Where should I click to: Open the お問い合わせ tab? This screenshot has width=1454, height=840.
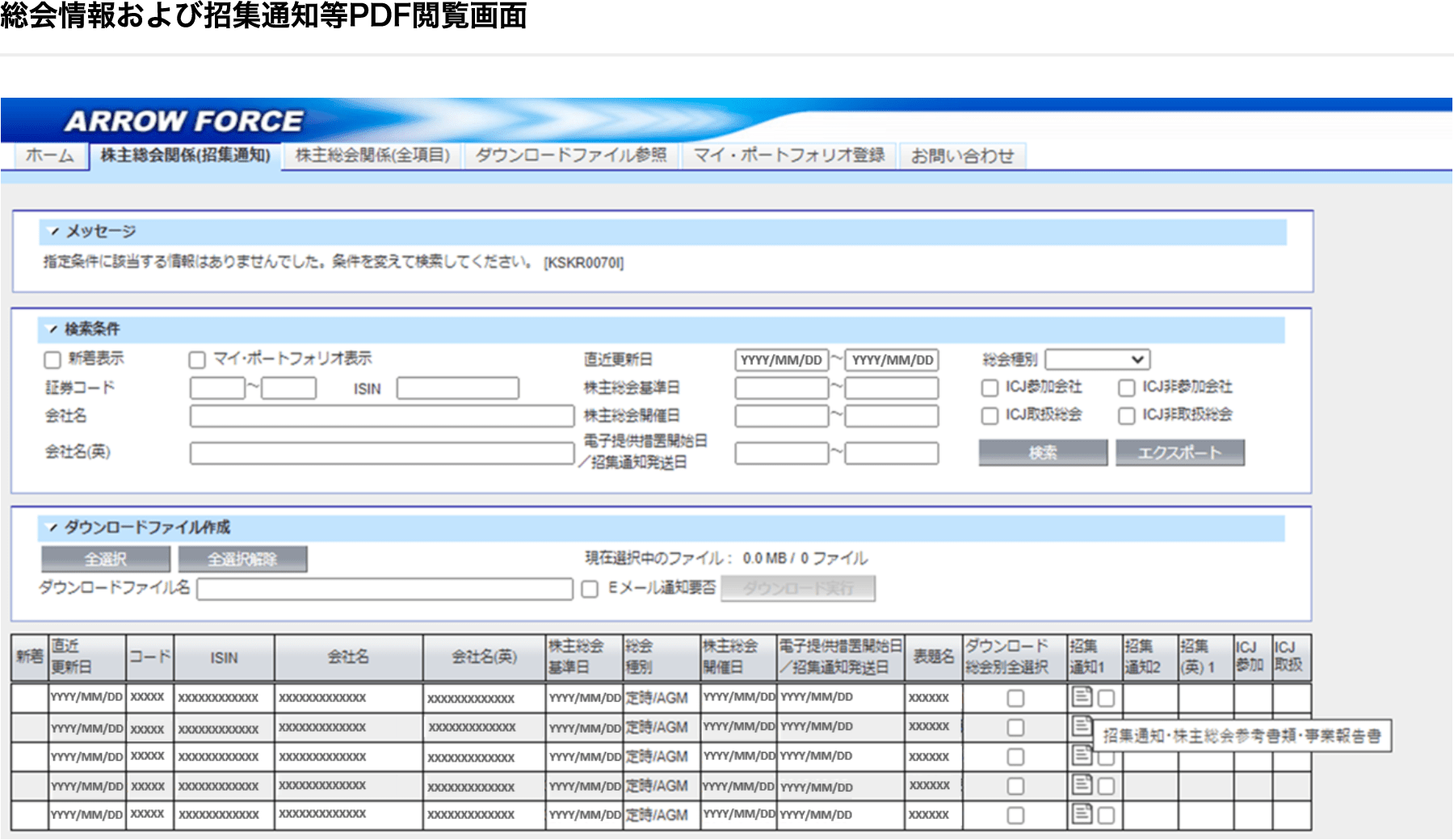click(x=962, y=156)
